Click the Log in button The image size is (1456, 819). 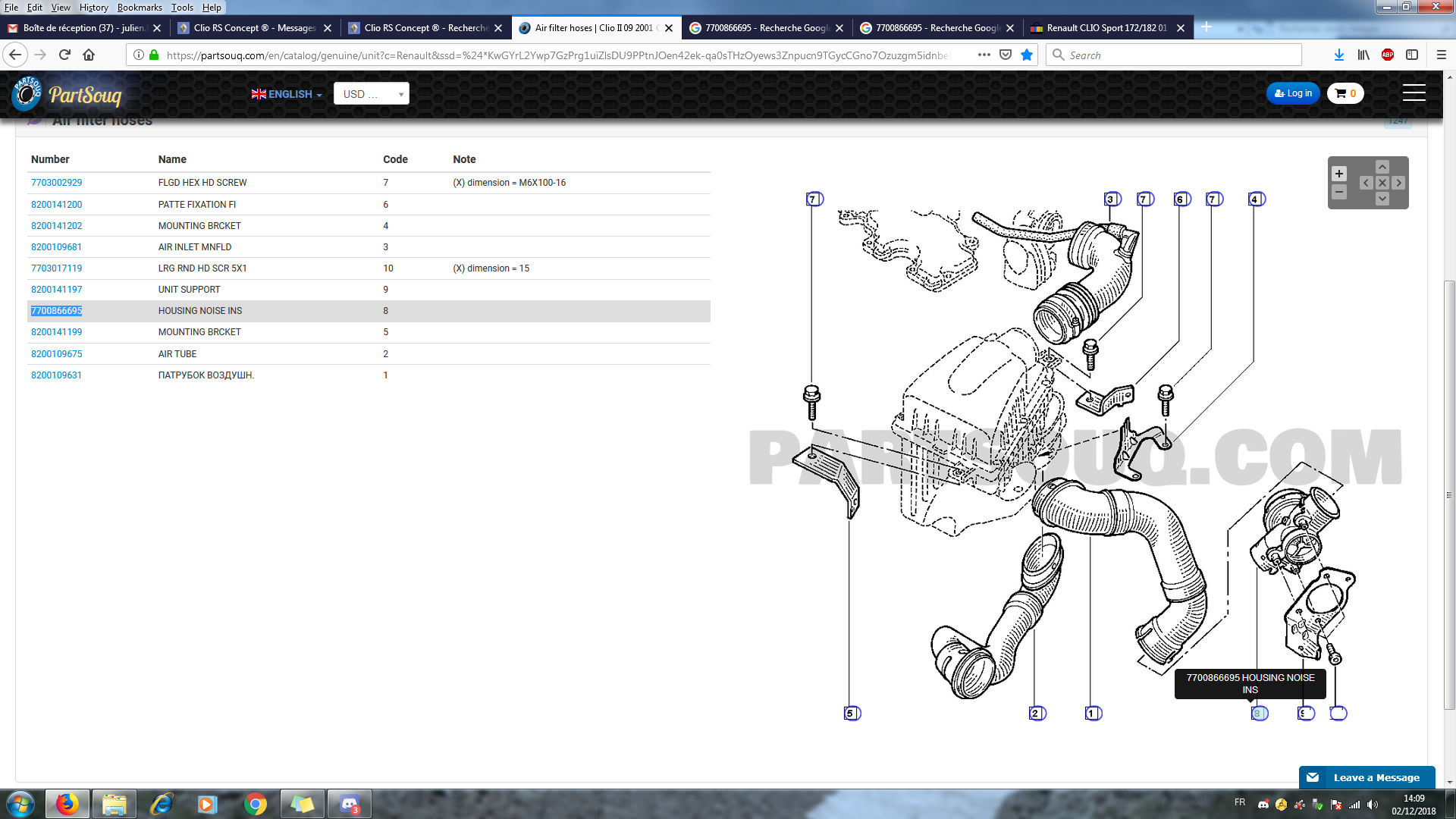point(1293,93)
